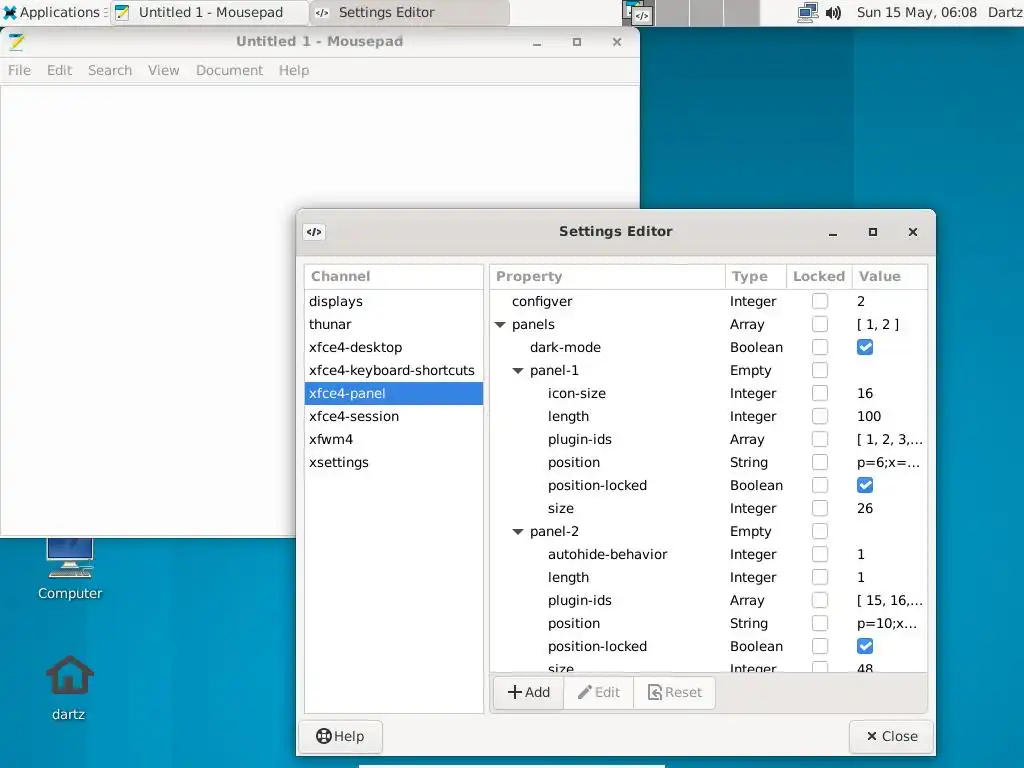Click the value 26 for panel-1 size
Screen dimensions: 1024x768
click(x=865, y=508)
